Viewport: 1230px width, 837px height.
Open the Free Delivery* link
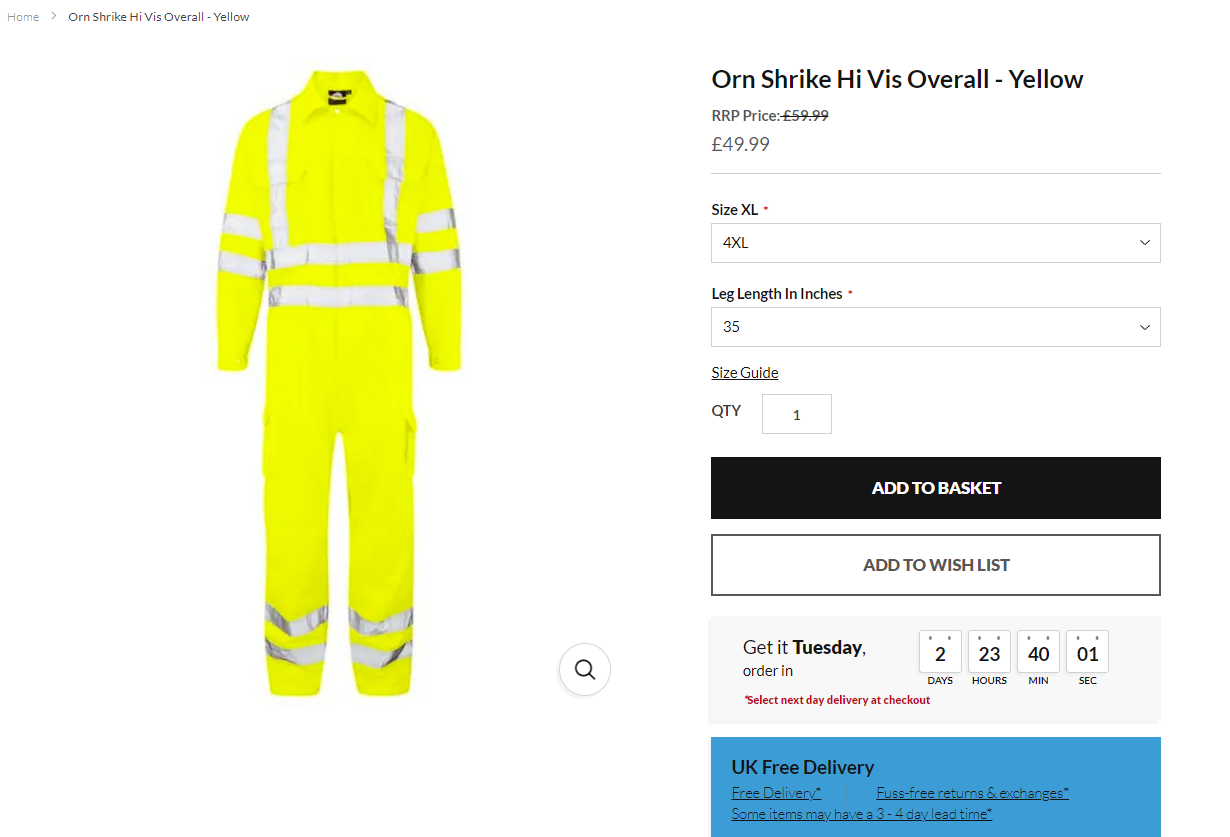(776, 793)
